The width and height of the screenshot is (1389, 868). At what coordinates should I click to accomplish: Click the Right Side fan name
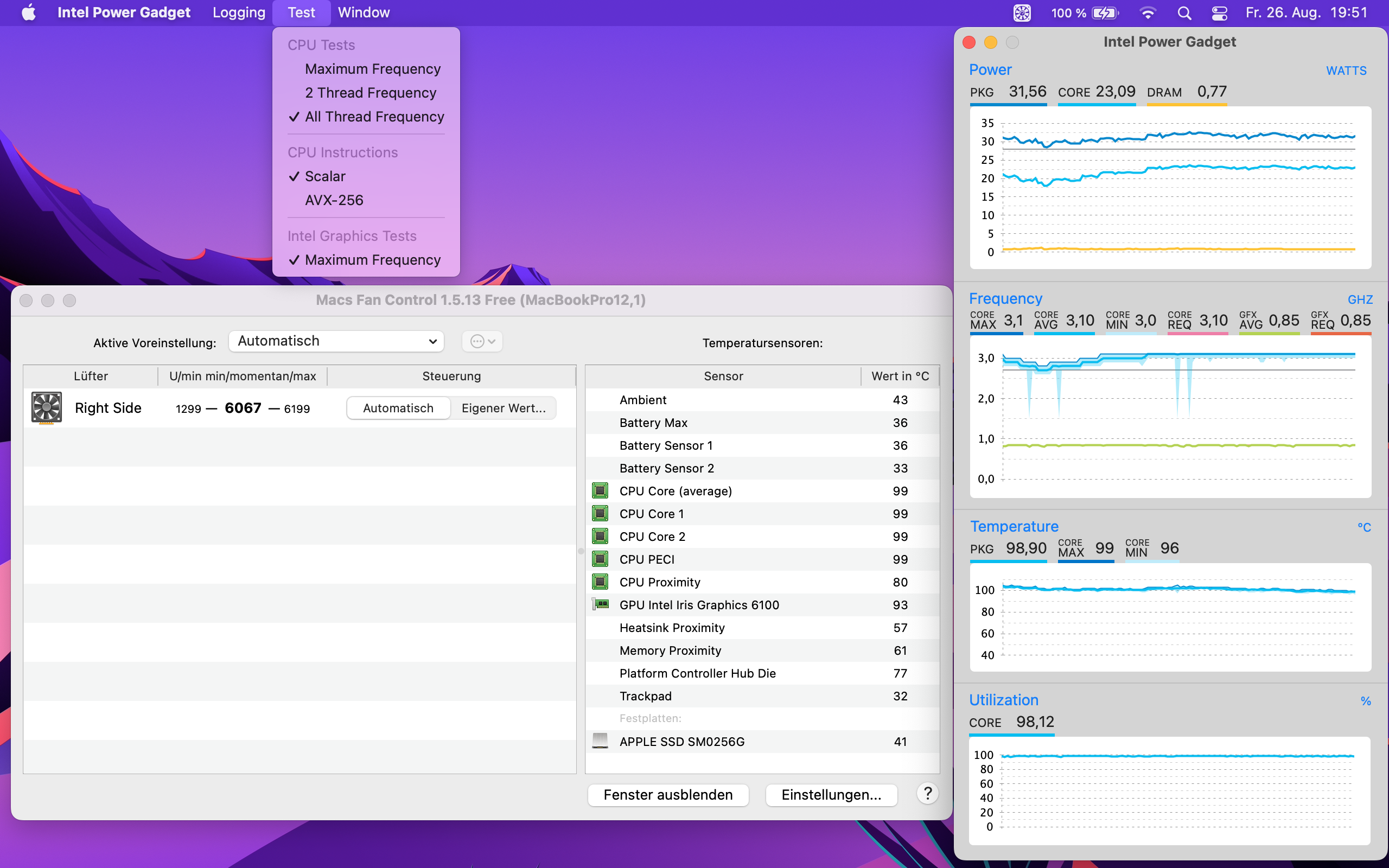(x=108, y=408)
